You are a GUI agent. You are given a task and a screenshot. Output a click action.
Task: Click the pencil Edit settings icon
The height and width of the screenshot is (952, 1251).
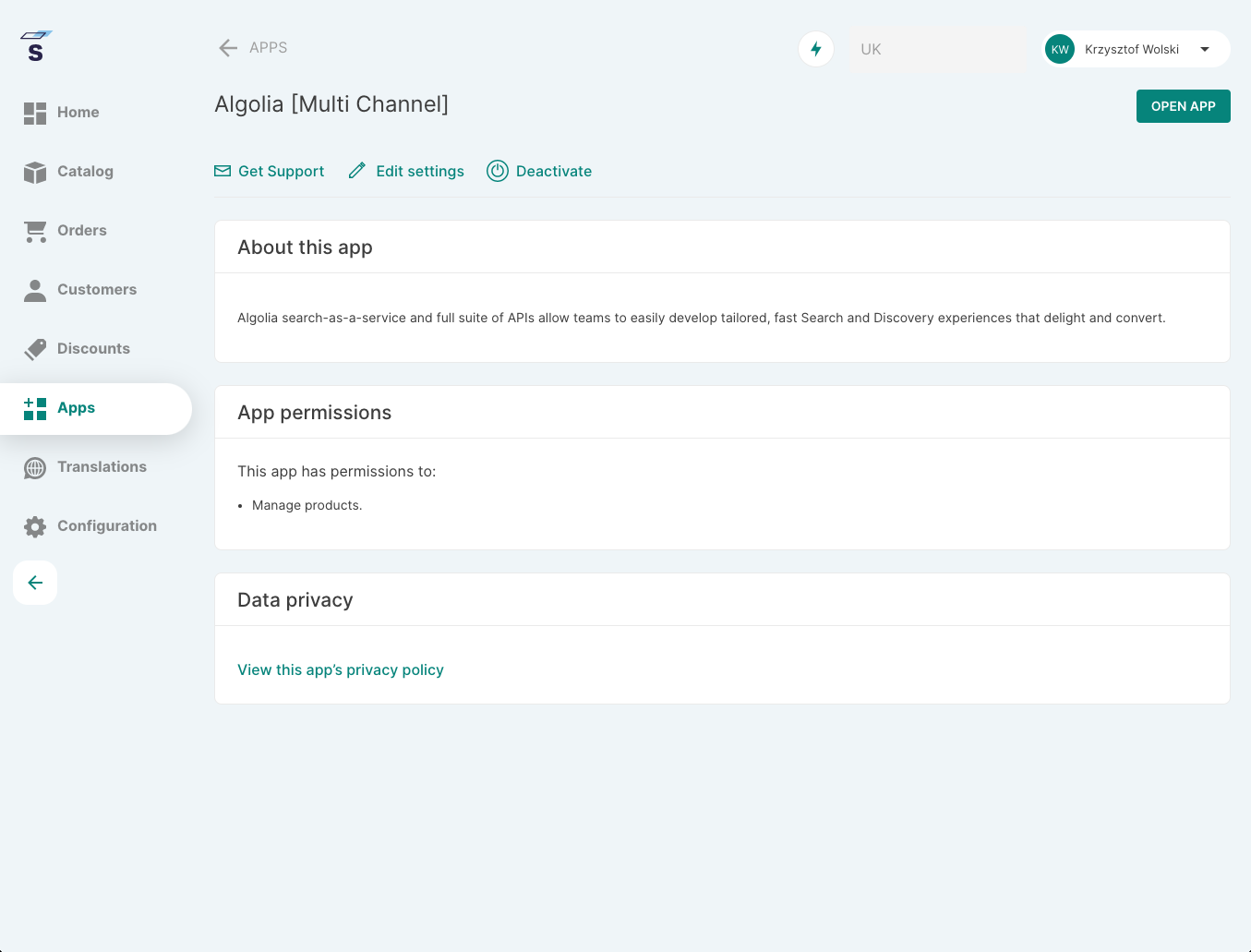coord(357,171)
